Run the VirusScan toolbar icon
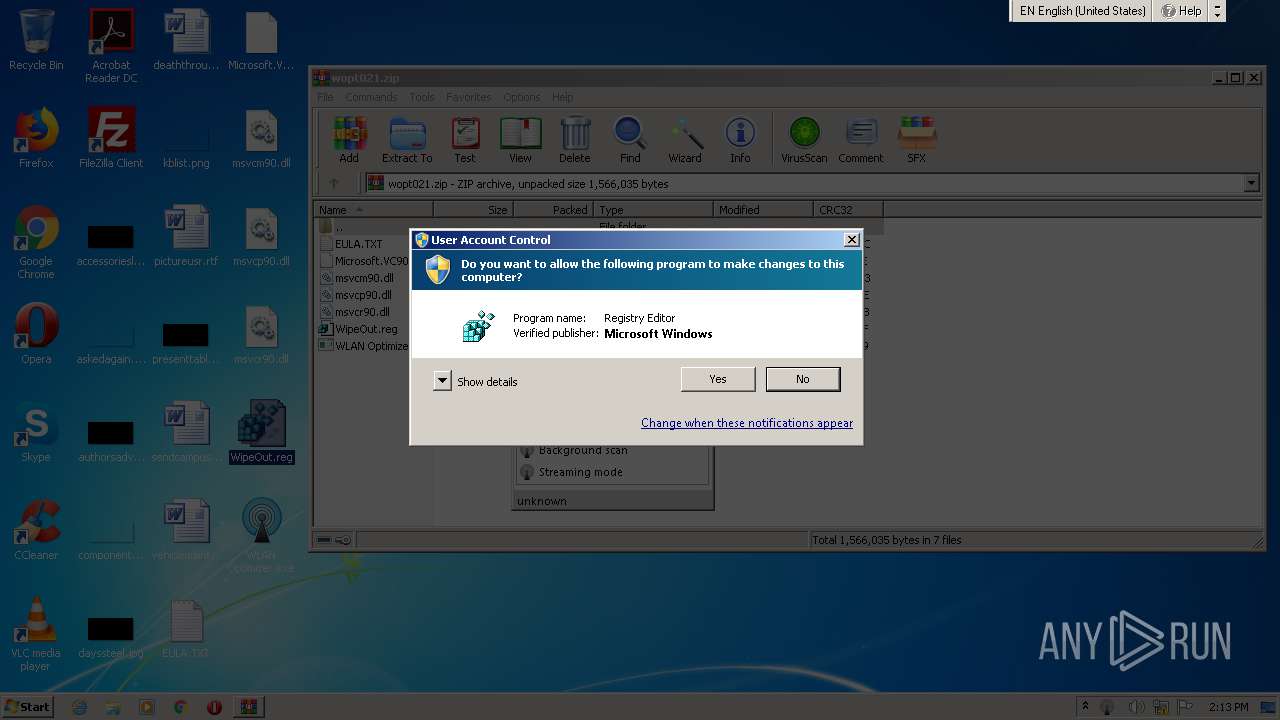This screenshot has height=720, width=1280. (x=804, y=140)
